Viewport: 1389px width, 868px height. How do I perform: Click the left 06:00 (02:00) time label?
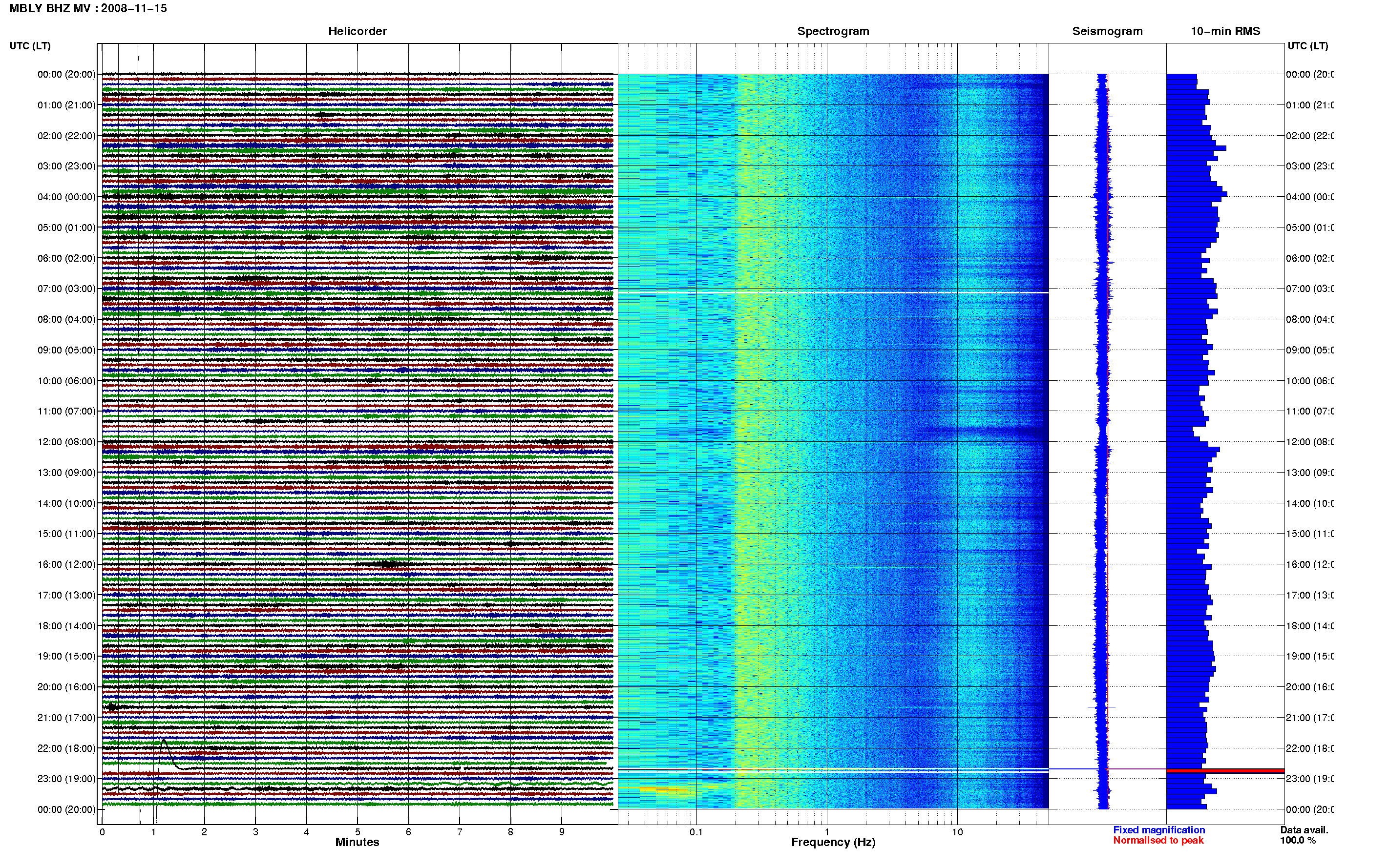tap(66, 258)
